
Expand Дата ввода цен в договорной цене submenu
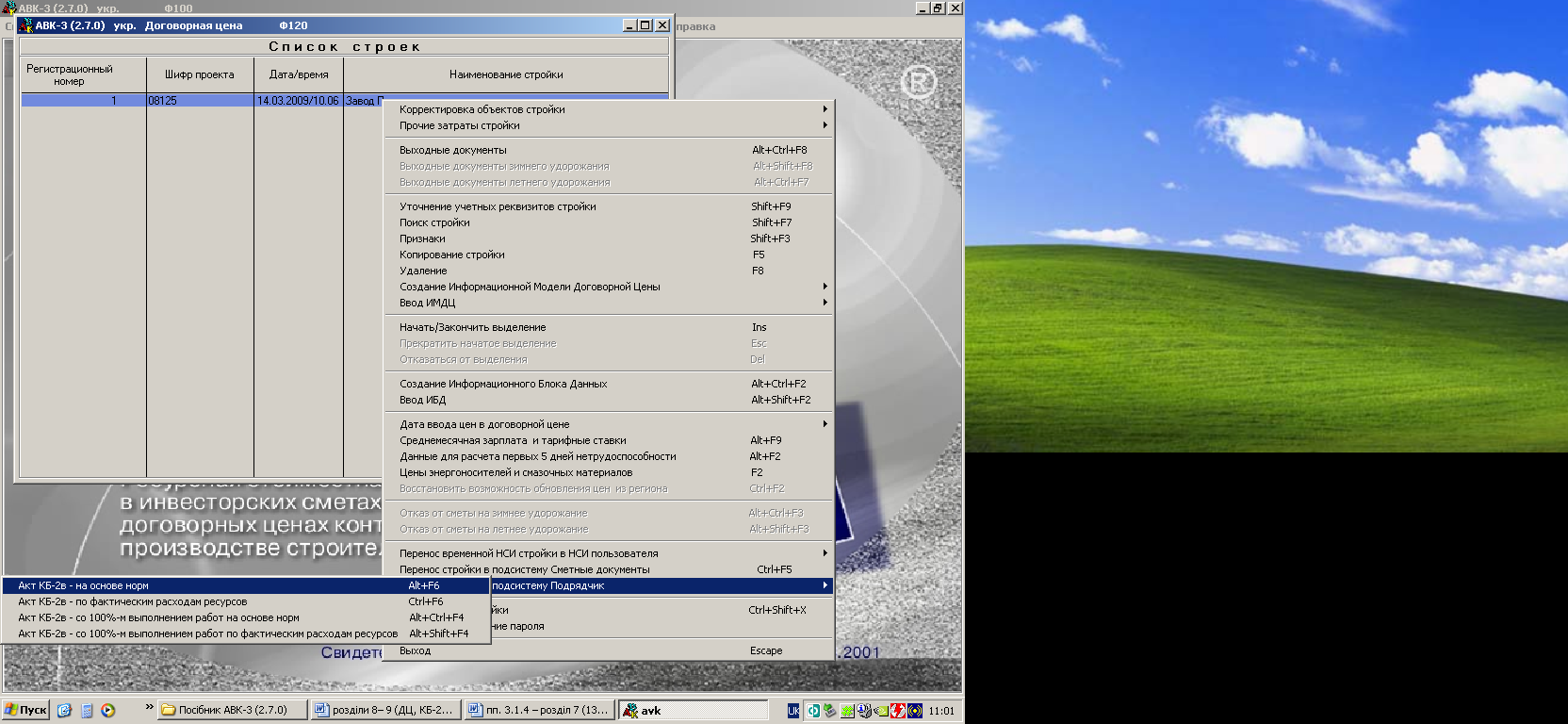pyautogui.click(x=609, y=424)
